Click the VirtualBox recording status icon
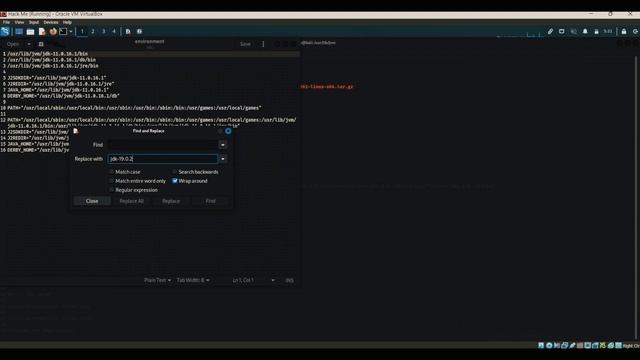 coord(596,345)
